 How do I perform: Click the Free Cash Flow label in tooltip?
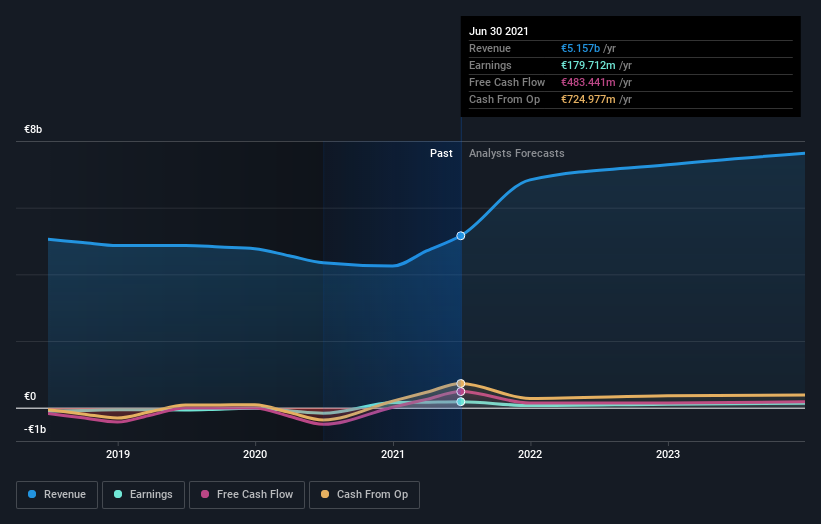(x=507, y=82)
